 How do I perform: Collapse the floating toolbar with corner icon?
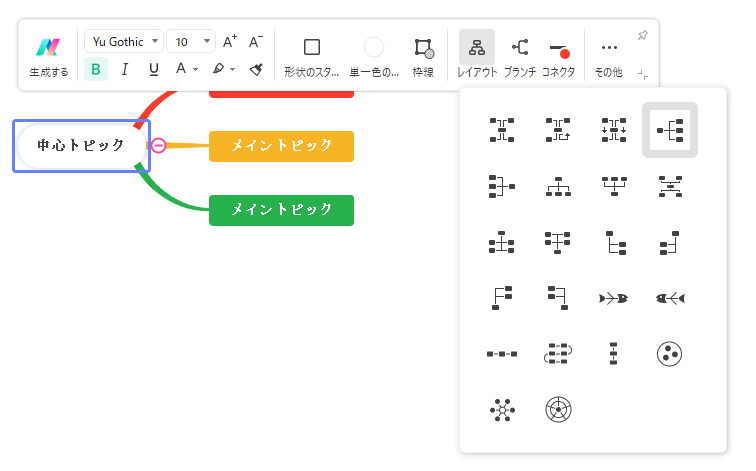point(643,74)
